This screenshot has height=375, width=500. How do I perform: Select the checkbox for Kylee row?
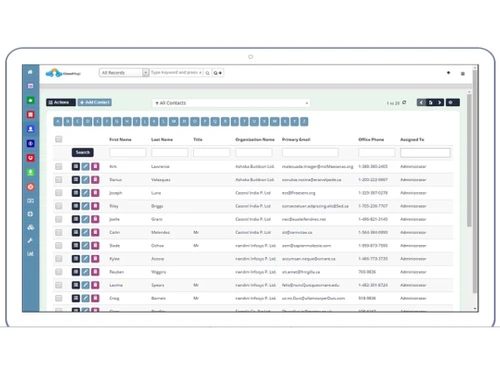pos(59,259)
